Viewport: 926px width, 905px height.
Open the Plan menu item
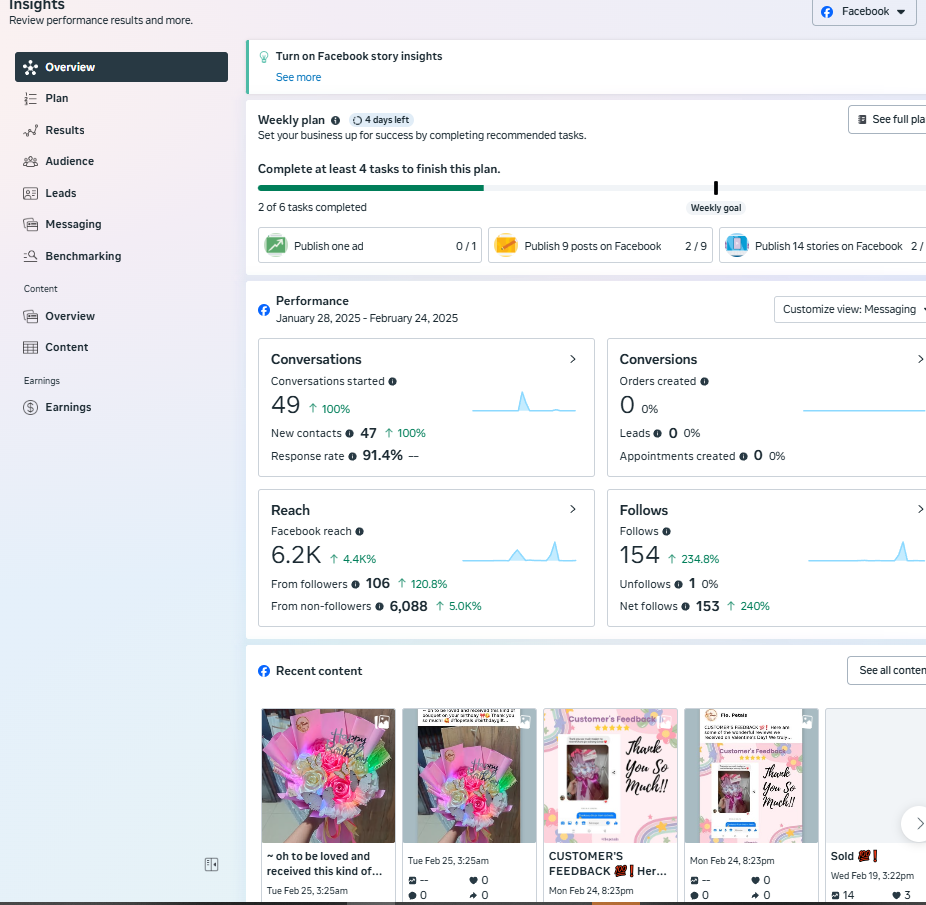(121, 99)
